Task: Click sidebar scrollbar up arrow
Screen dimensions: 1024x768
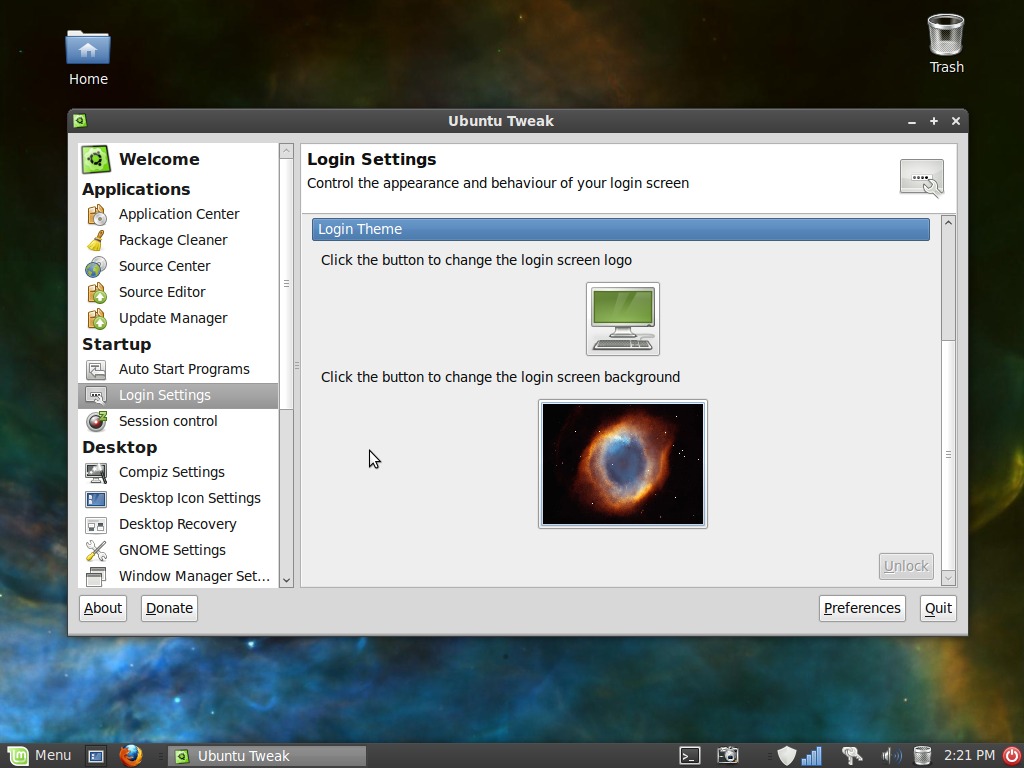Action: pyautogui.click(x=286, y=151)
